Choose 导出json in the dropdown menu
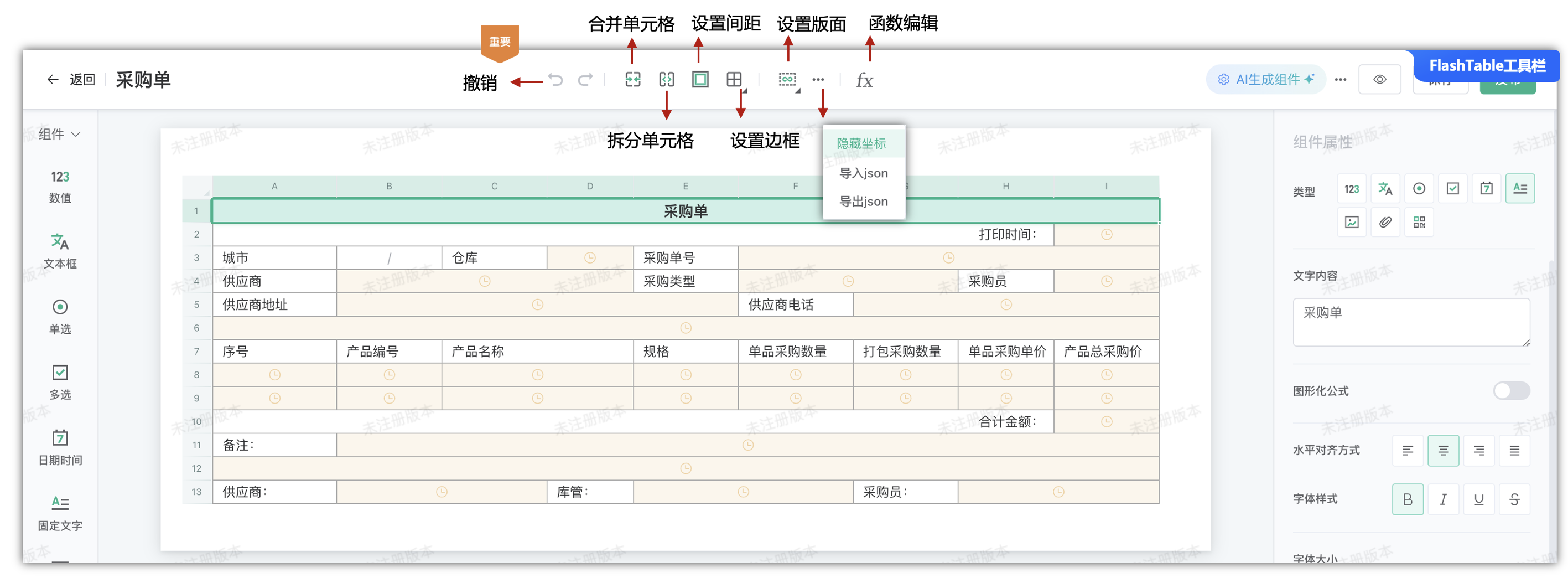 tap(863, 202)
